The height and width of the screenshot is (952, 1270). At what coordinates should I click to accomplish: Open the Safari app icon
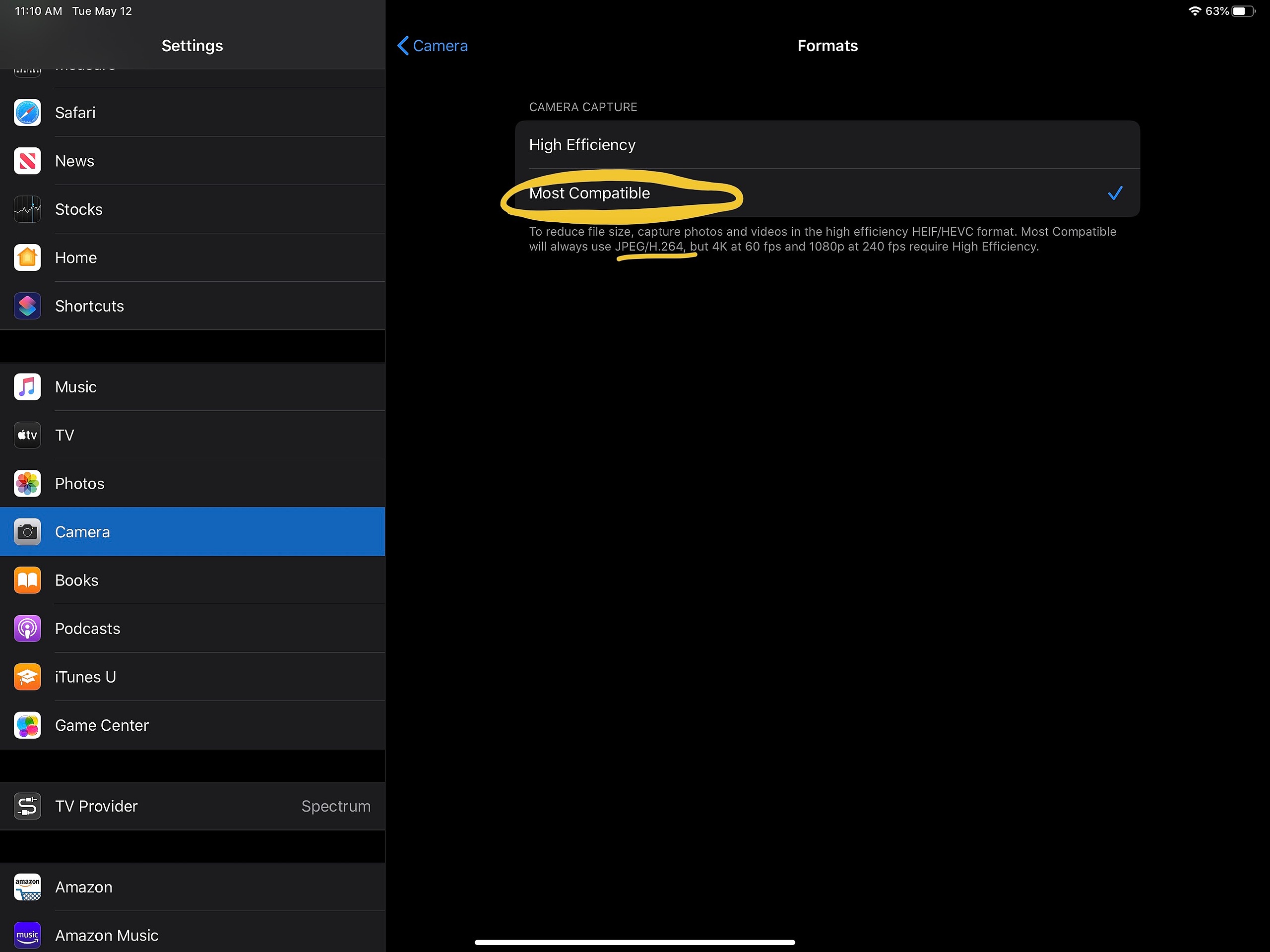click(27, 113)
